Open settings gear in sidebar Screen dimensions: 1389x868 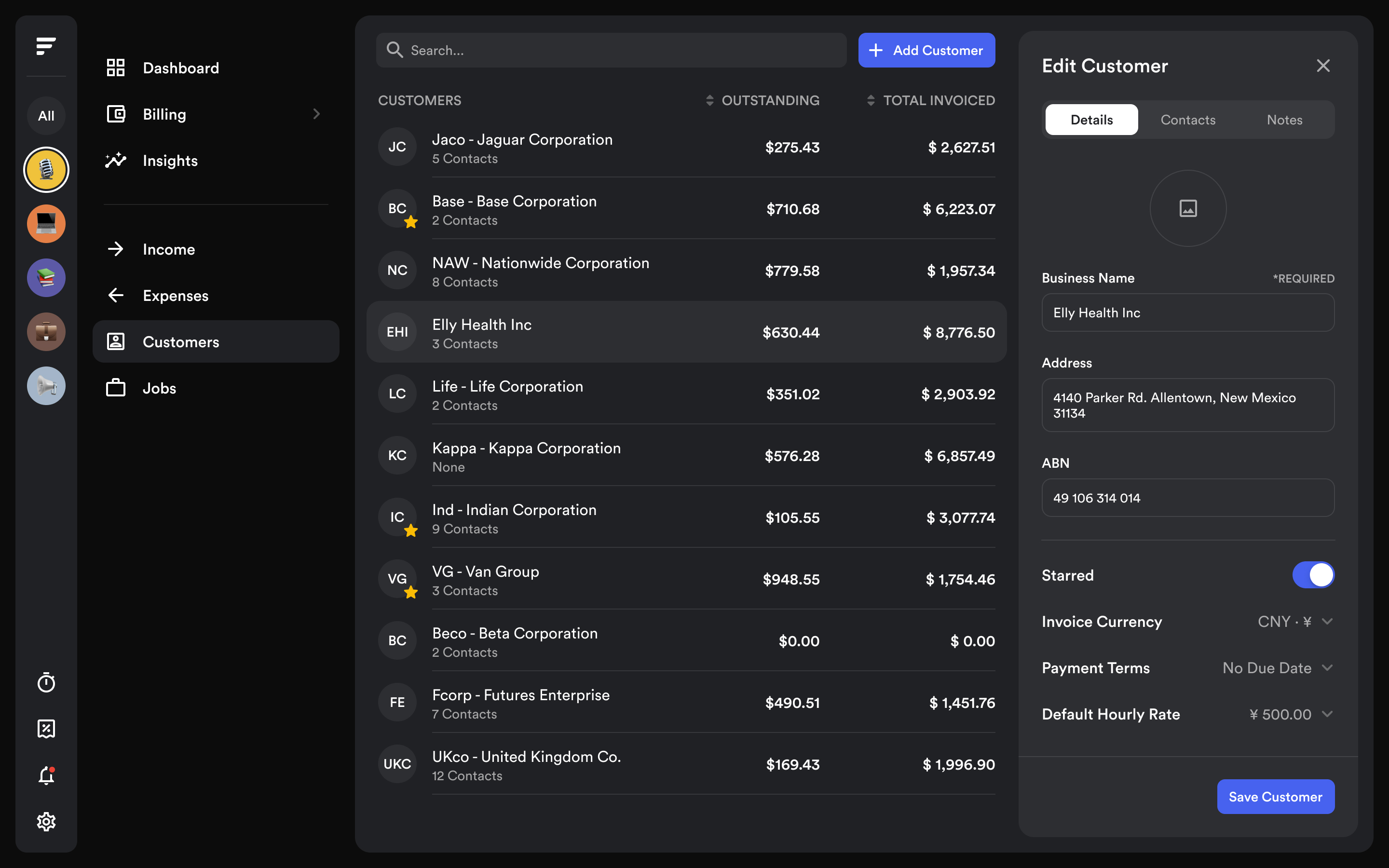46,822
